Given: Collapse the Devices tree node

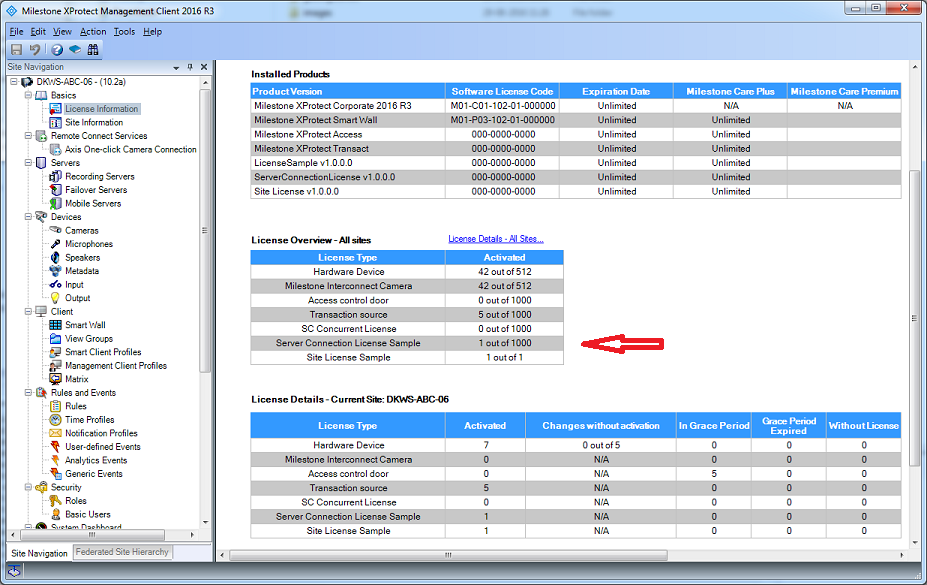Looking at the screenshot, I should pyautogui.click(x=28, y=217).
